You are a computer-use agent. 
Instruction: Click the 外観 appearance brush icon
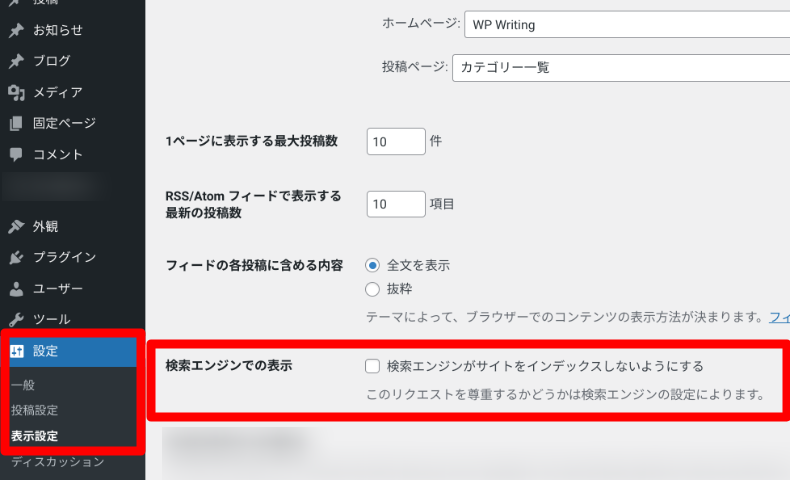pos(16,227)
